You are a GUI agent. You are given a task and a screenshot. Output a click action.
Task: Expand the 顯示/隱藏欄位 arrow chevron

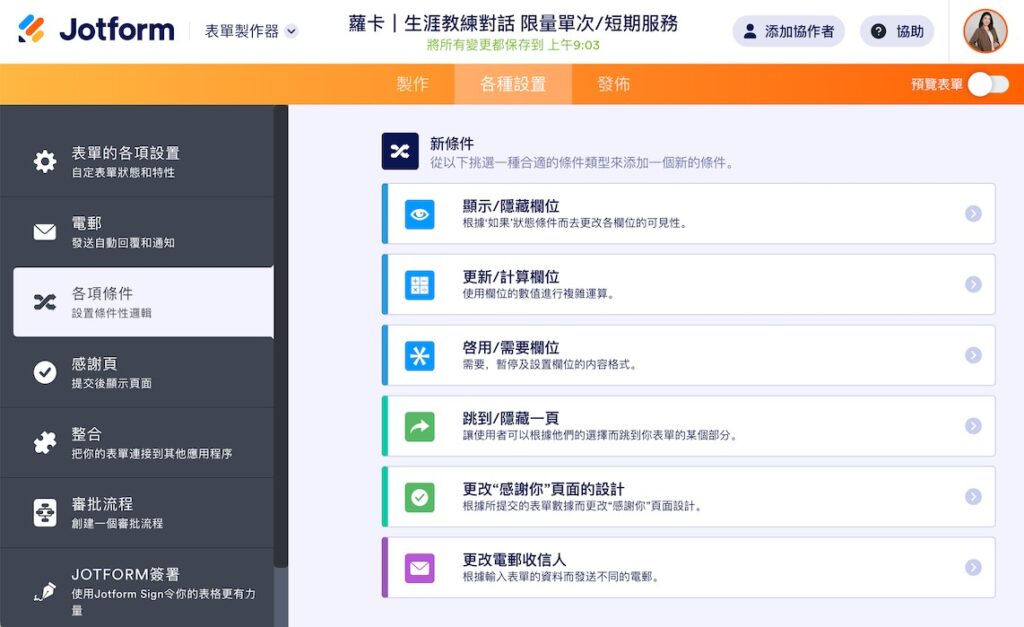pos(973,214)
